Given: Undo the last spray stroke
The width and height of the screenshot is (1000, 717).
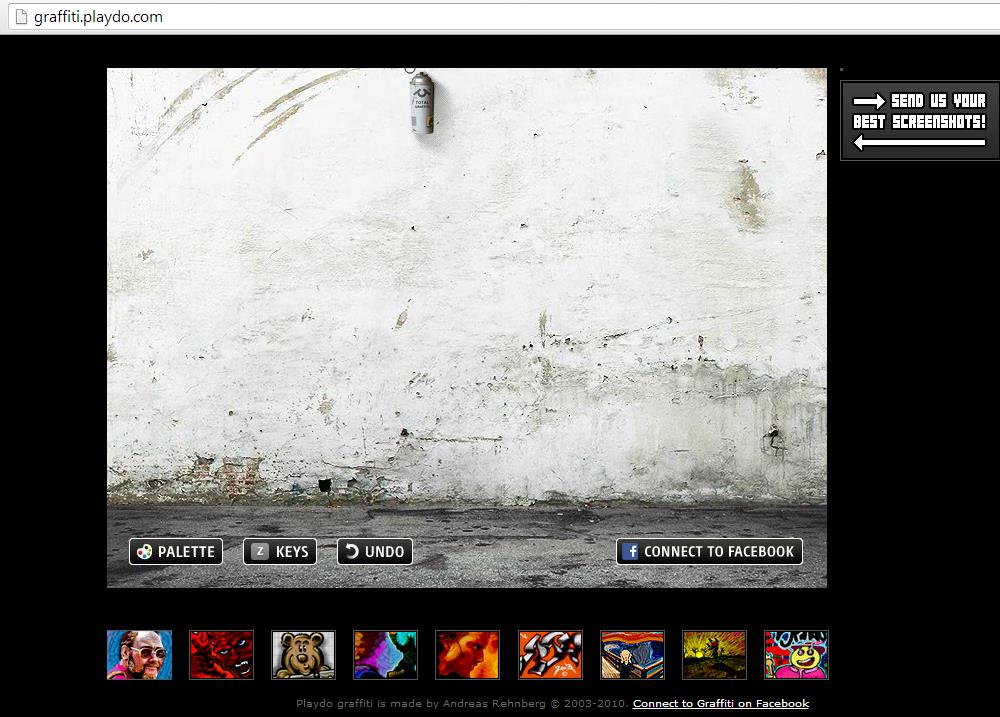Looking at the screenshot, I should [x=375, y=552].
